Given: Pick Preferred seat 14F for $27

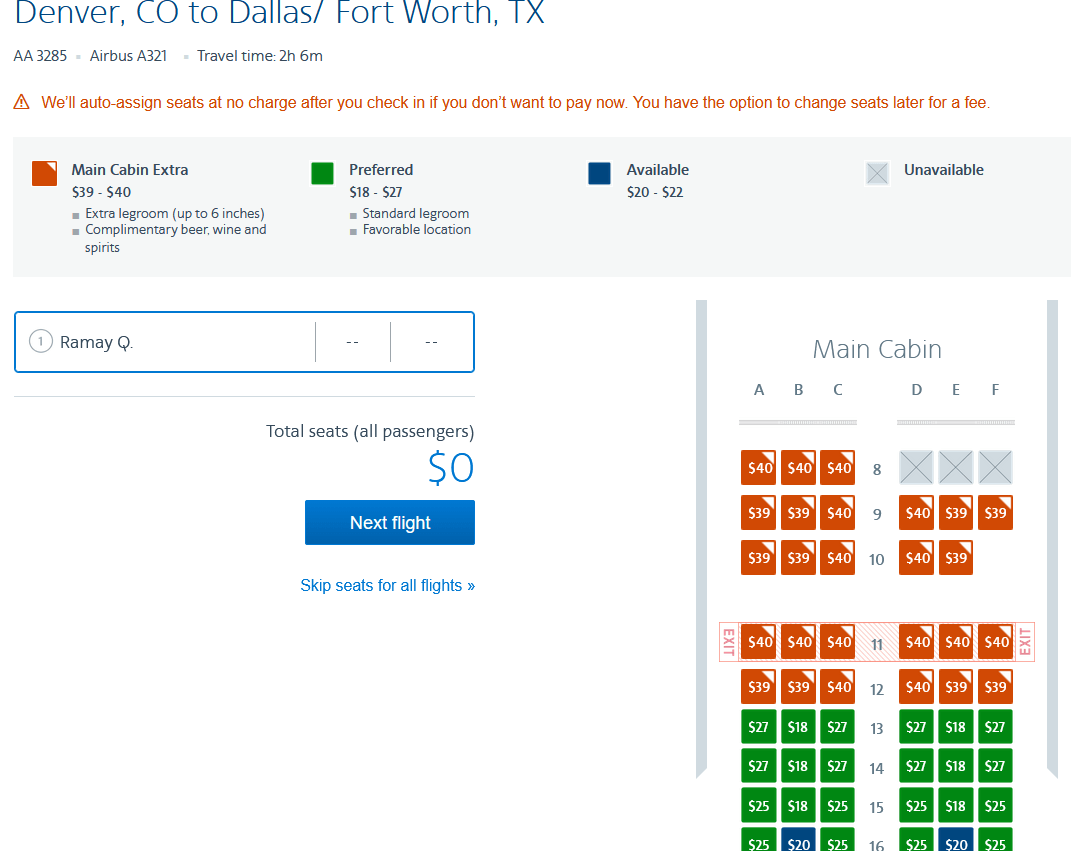Looking at the screenshot, I should [x=995, y=766].
